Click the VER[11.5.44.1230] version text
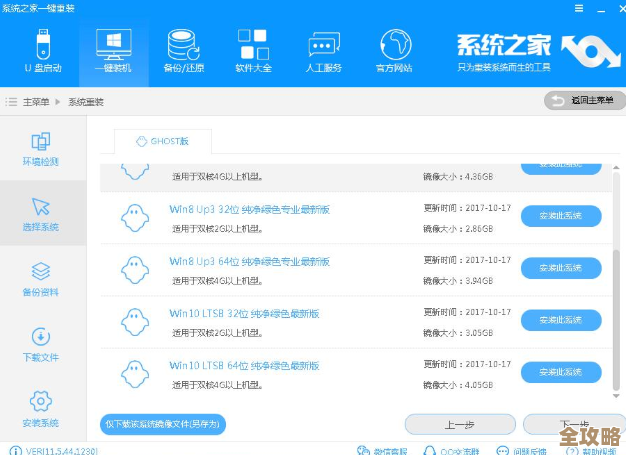626x455 pixels. [x=61, y=451]
